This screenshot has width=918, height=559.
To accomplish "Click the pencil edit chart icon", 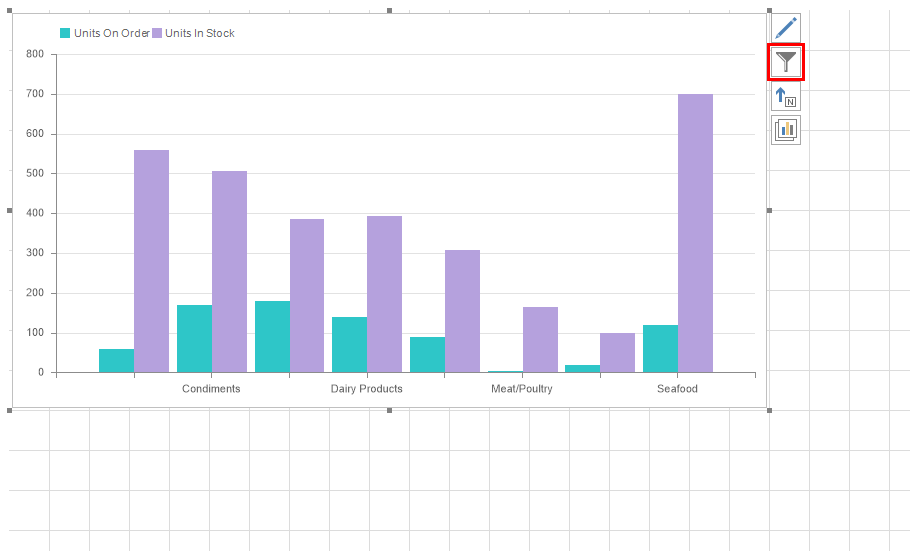I will [786, 28].
